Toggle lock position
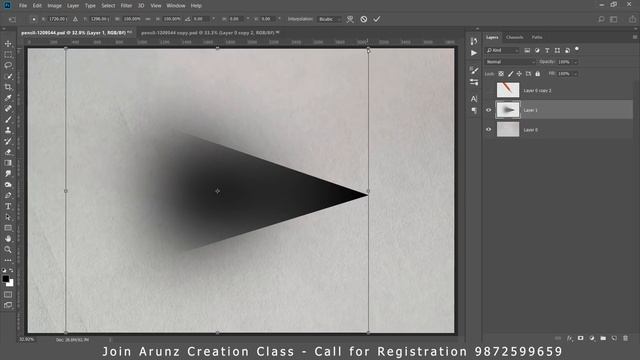 (519, 74)
